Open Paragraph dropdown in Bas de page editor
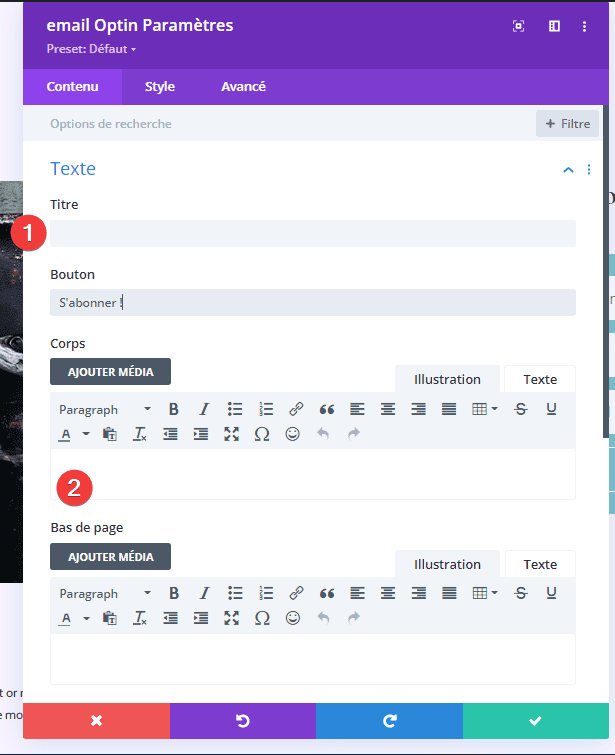Image resolution: width=615 pixels, height=755 pixels. coord(105,594)
